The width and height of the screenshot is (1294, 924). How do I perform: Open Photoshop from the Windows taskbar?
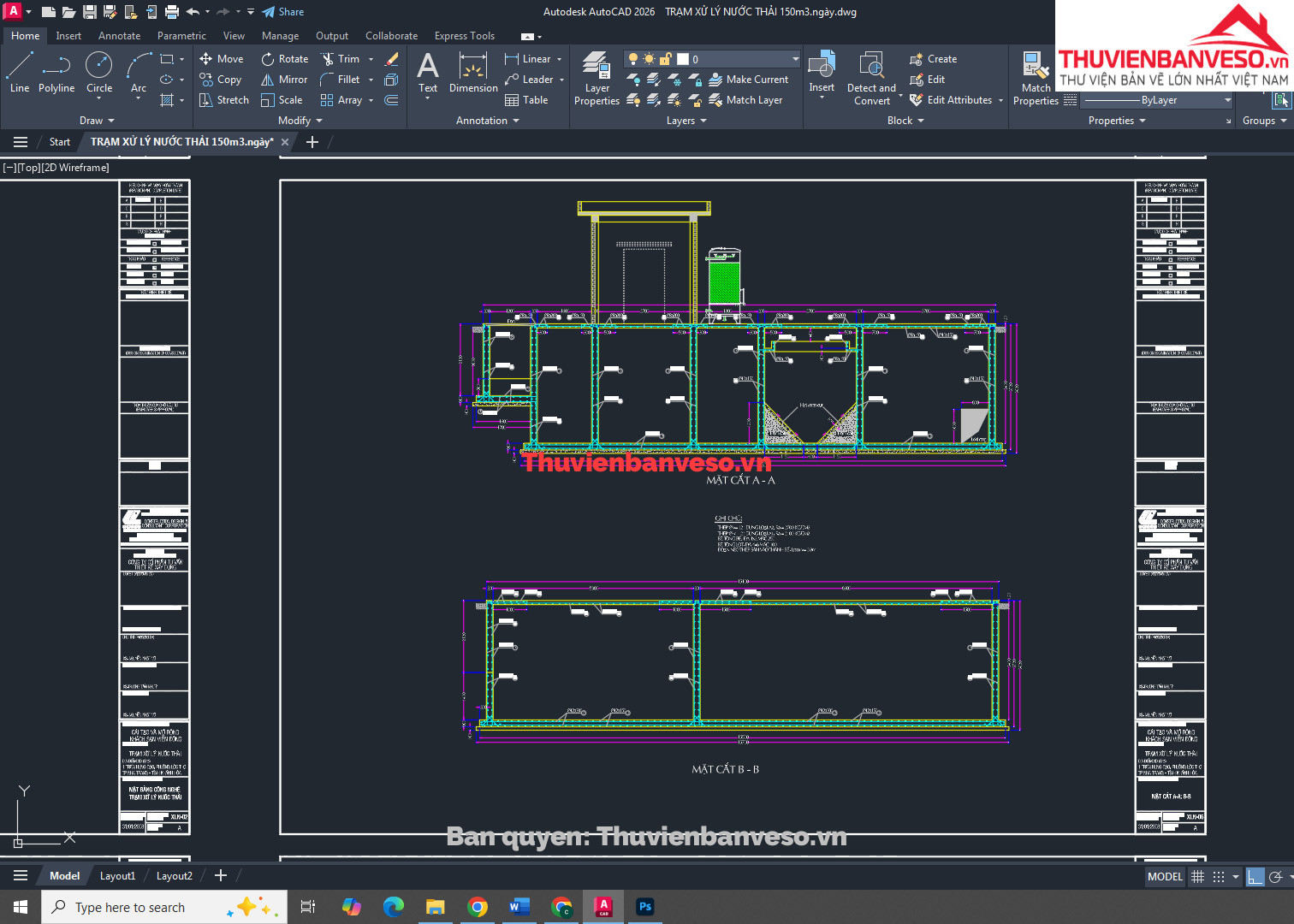pos(645,906)
